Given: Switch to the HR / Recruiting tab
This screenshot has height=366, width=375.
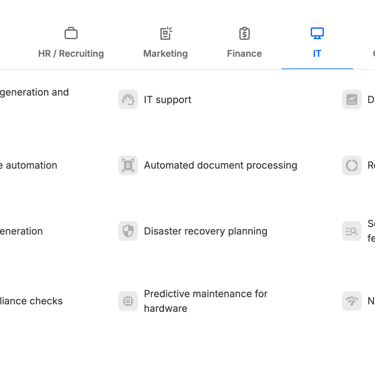Looking at the screenshot, I should [x=71, y=54].
